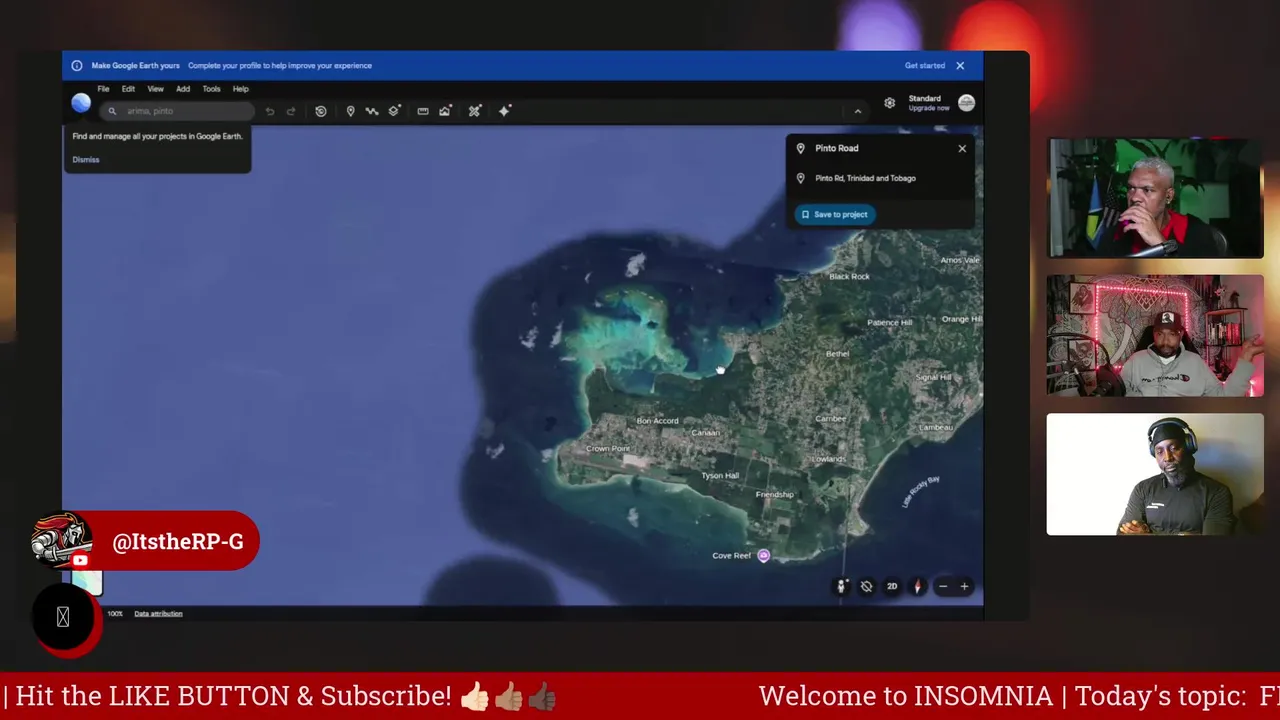The width and height of the screenshot is (1280, 720).
Task: Click the Patience Hill map label
Action: 889,323
